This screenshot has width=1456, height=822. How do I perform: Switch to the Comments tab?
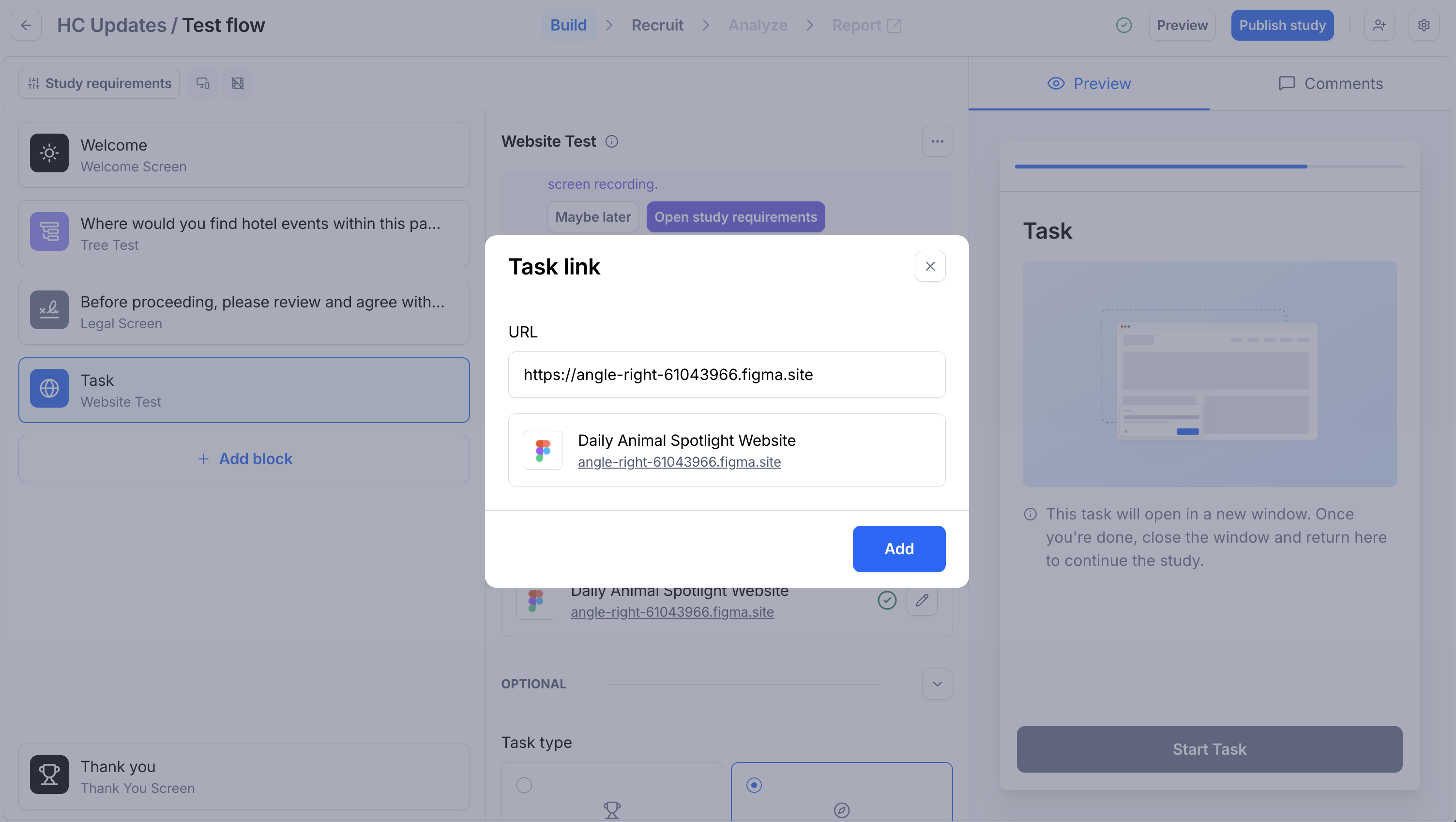coord(1331,84)
